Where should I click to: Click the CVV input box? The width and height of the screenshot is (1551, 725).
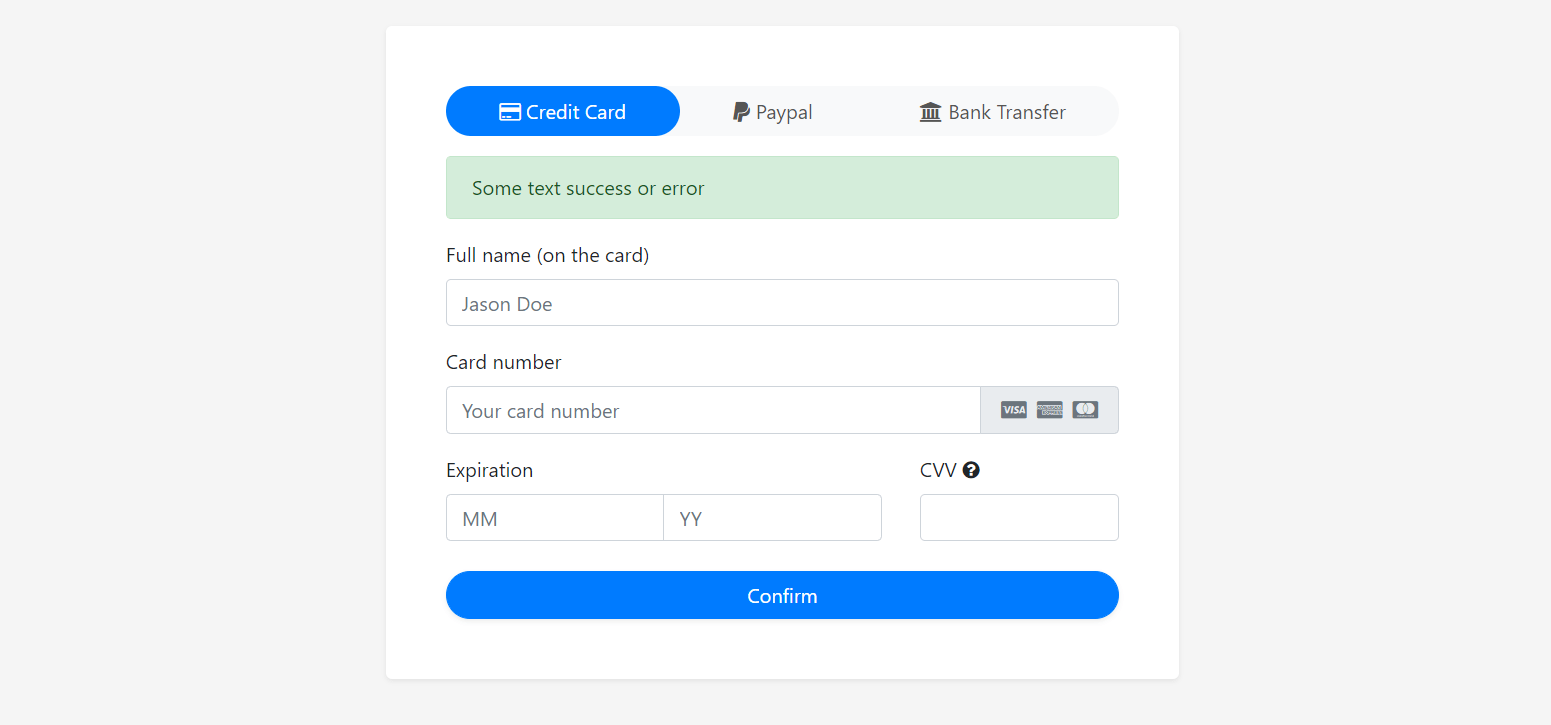click(1018, 517)
